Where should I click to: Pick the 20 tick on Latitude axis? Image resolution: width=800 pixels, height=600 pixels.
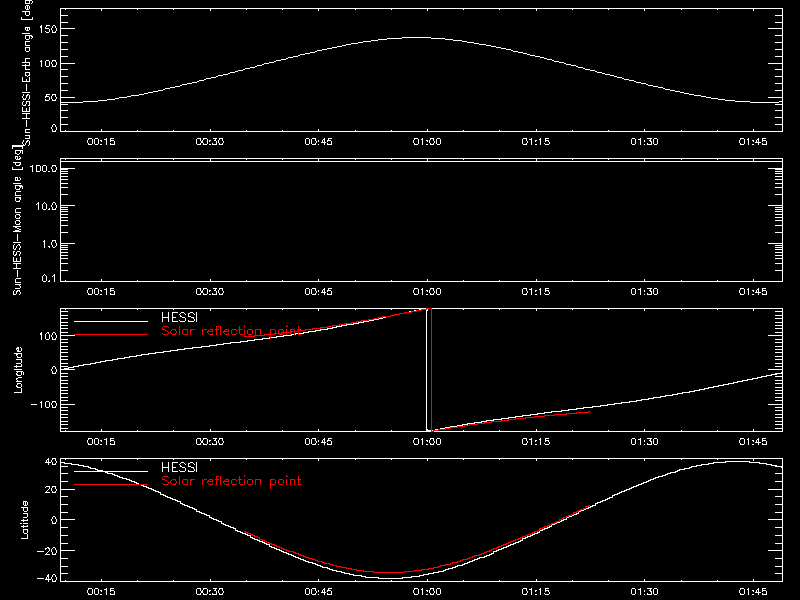(51, 490)
